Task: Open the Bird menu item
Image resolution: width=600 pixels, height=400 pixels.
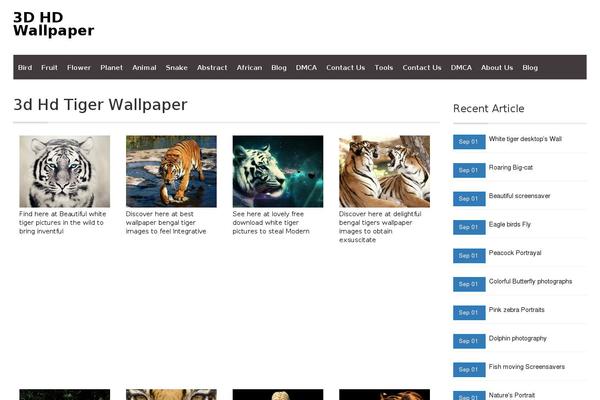Action: (25, 68)
